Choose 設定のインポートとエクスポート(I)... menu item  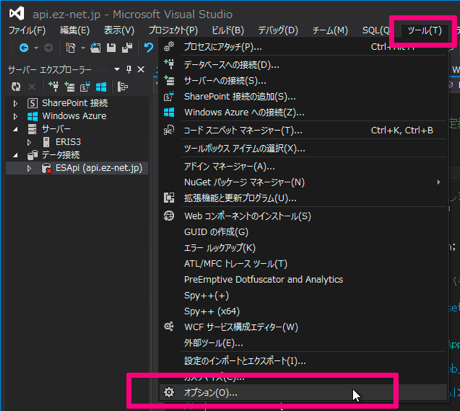point(303,361)
